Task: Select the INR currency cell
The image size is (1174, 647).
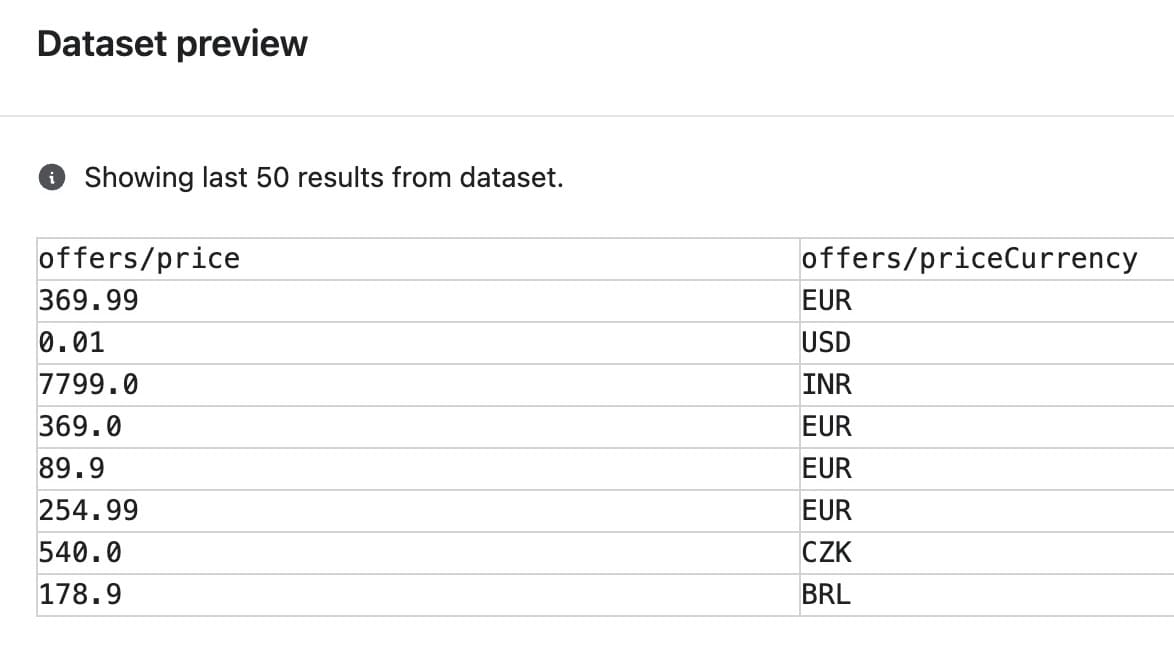Action: click(x=987, y=385)
